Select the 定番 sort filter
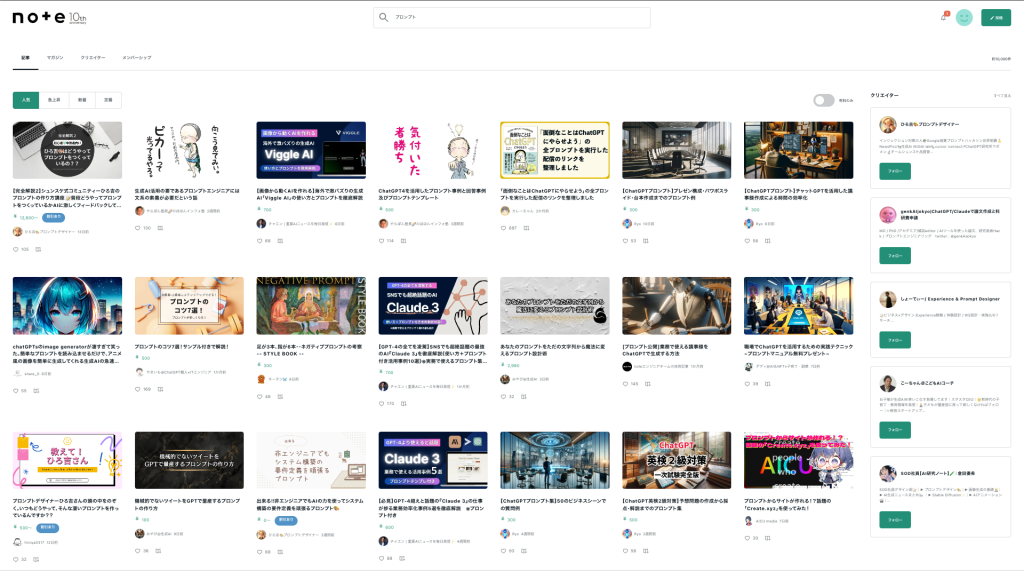The height and width of the screenshot is (571, 1024). pos(110,100)
